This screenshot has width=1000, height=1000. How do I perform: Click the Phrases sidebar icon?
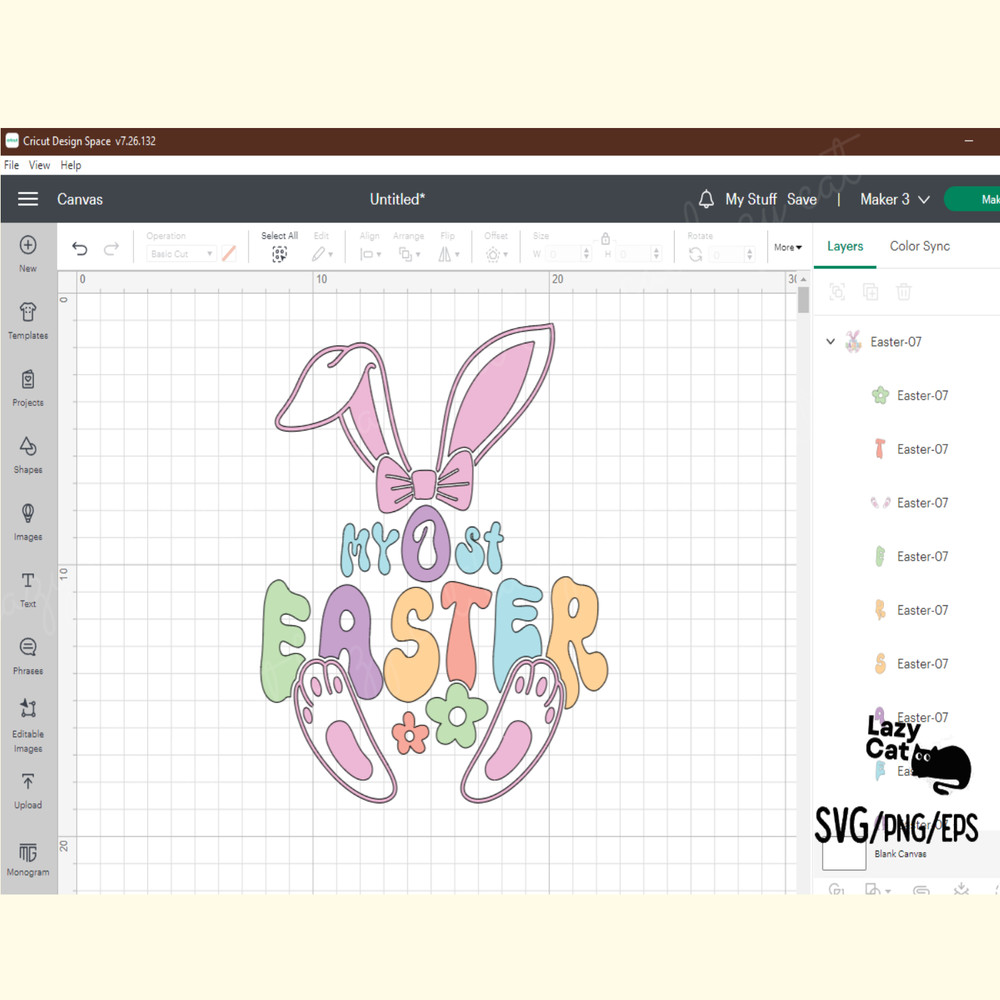(x=27, y=655)
